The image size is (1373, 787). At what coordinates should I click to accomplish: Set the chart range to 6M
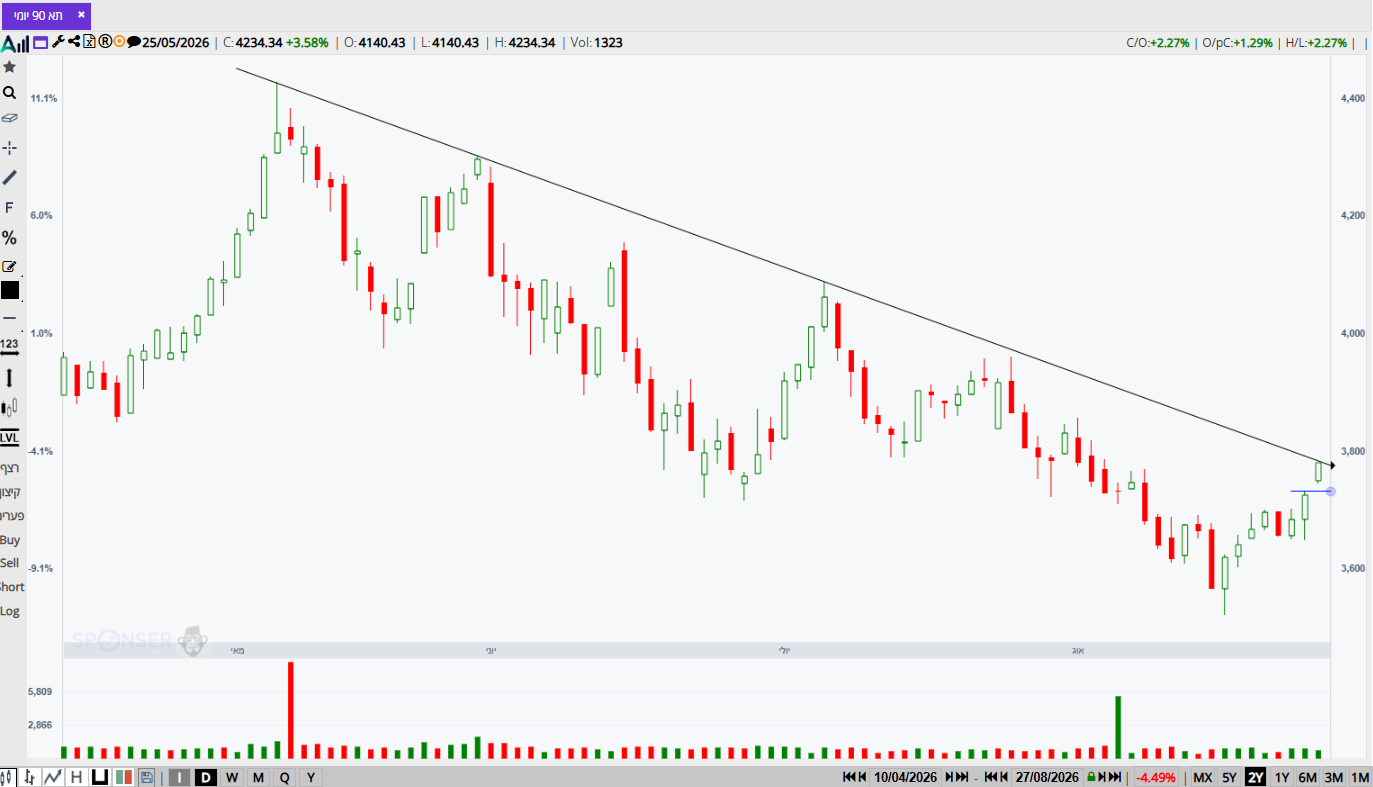(x=1307, y=777)
